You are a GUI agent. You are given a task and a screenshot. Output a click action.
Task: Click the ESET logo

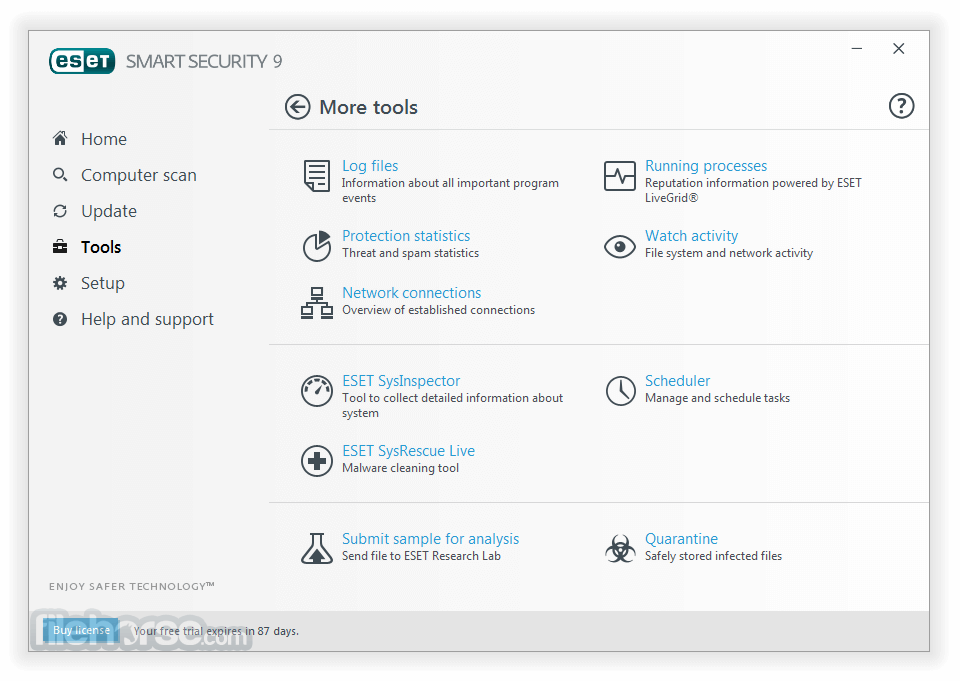point(82,61)
